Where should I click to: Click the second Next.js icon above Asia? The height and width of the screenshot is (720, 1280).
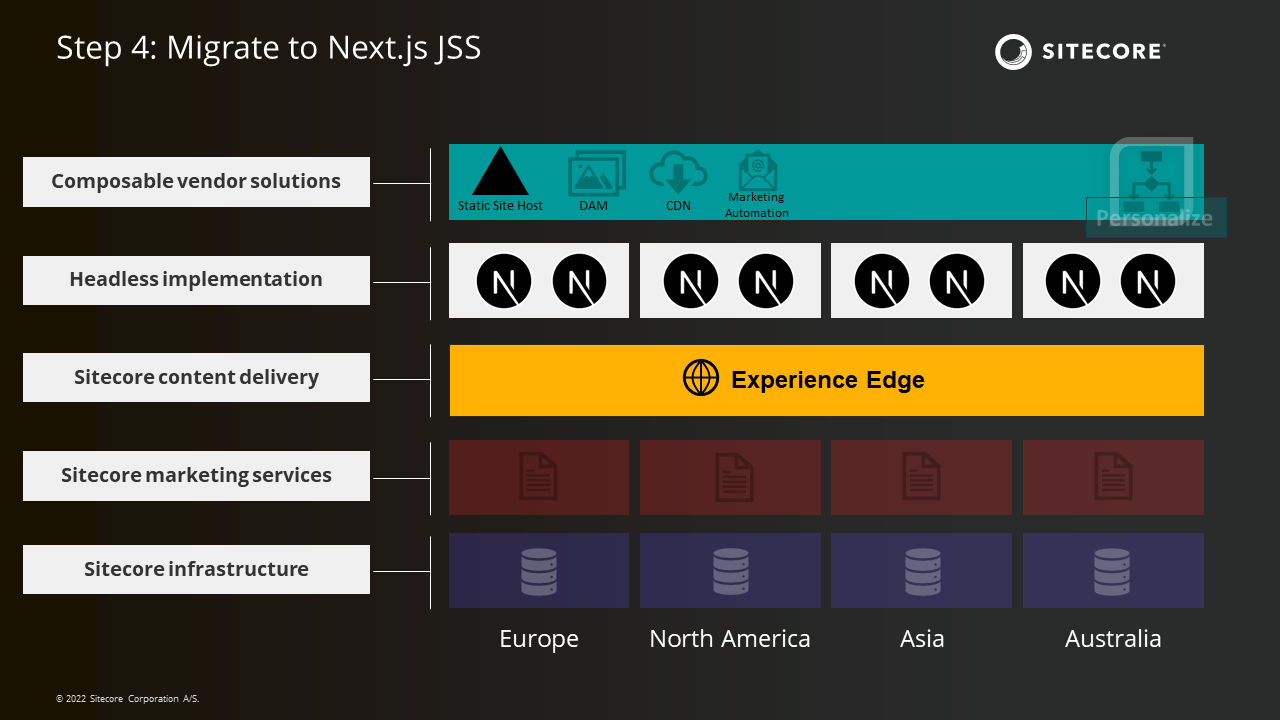[x=957, y=281]
